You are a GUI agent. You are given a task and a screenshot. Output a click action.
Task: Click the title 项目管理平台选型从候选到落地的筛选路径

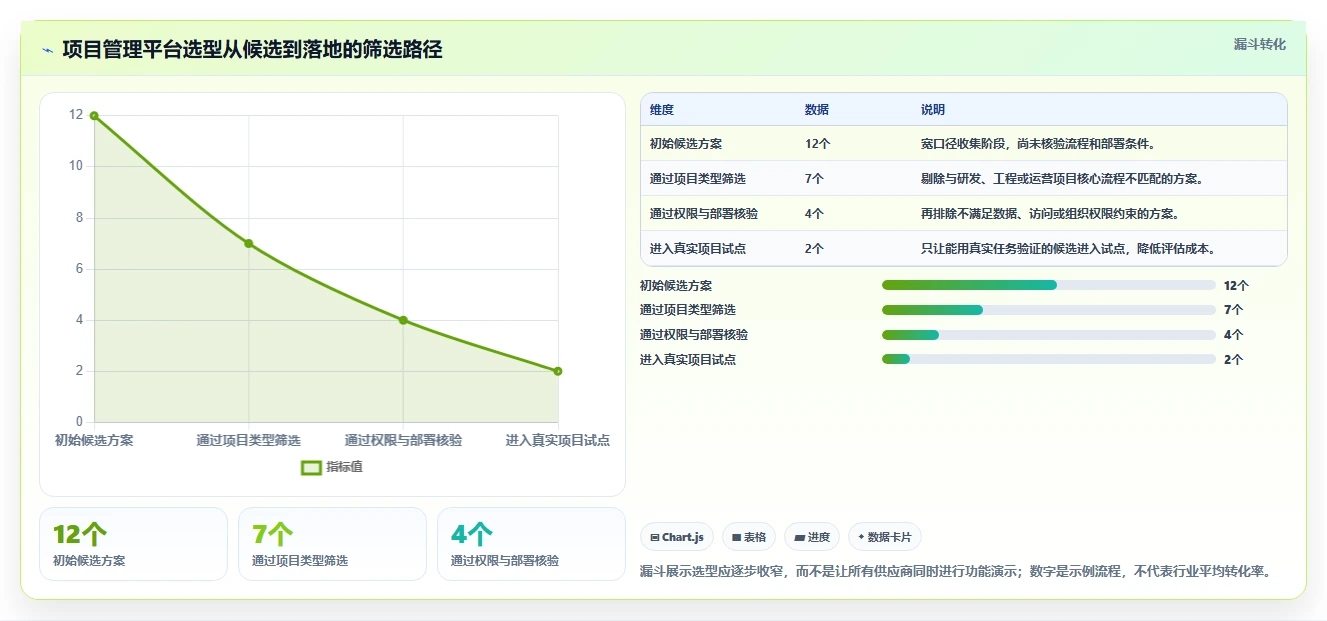pos(252,49)
